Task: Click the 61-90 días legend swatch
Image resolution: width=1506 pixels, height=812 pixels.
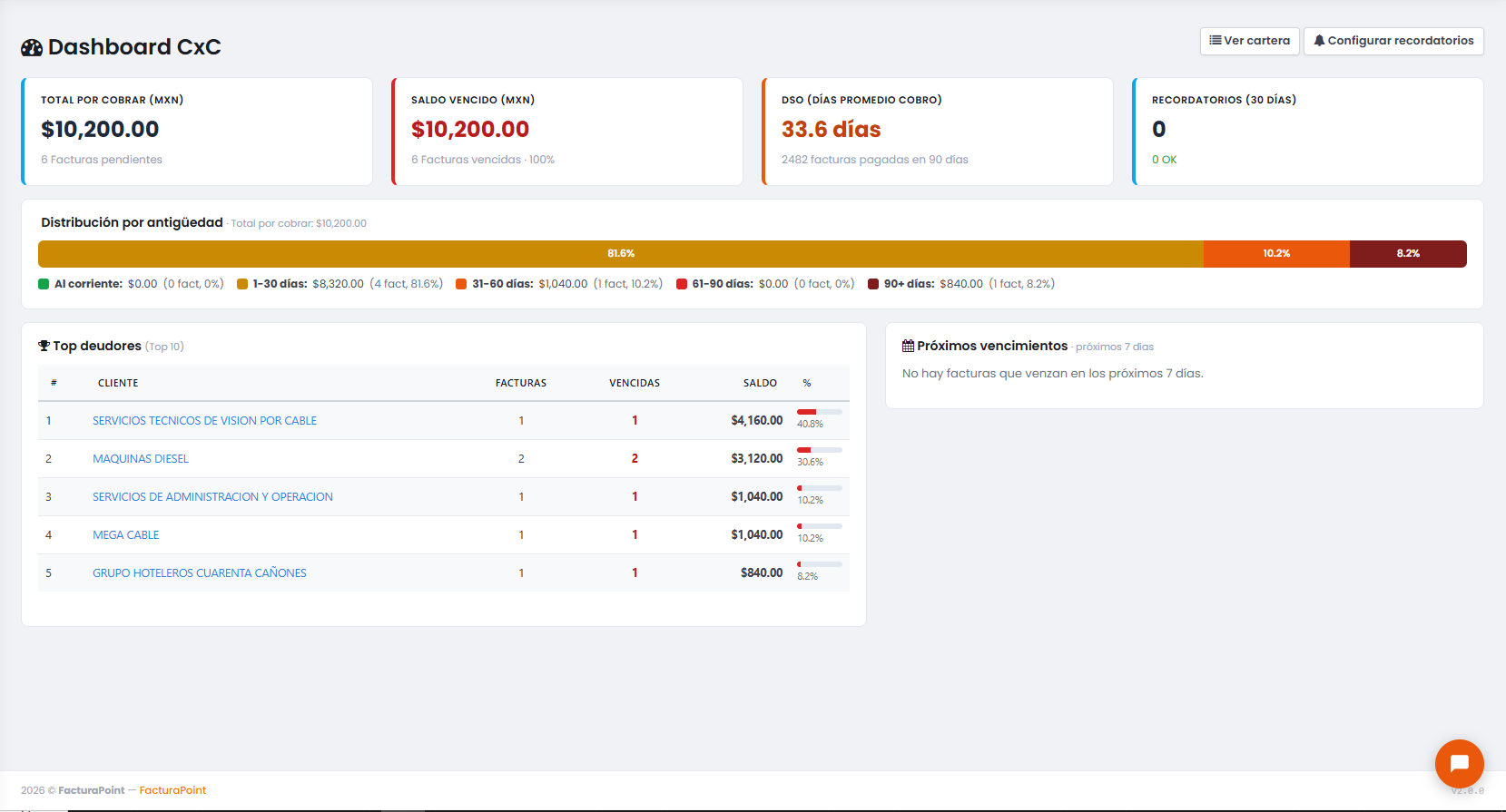Action: (x=682, y=284)
